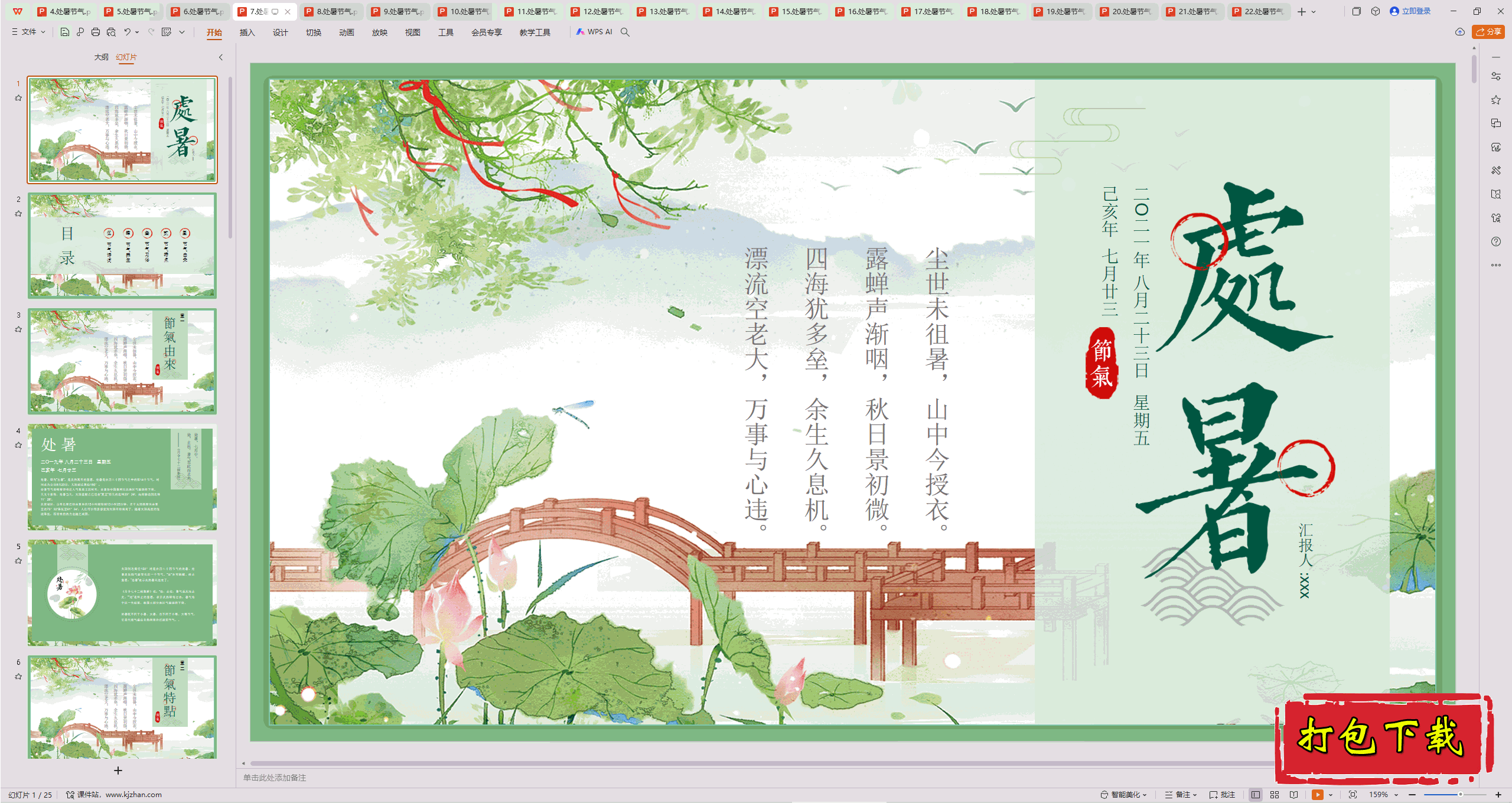
Task: Select slide 2 目录 thumbnail
Action: click(122, 246)
